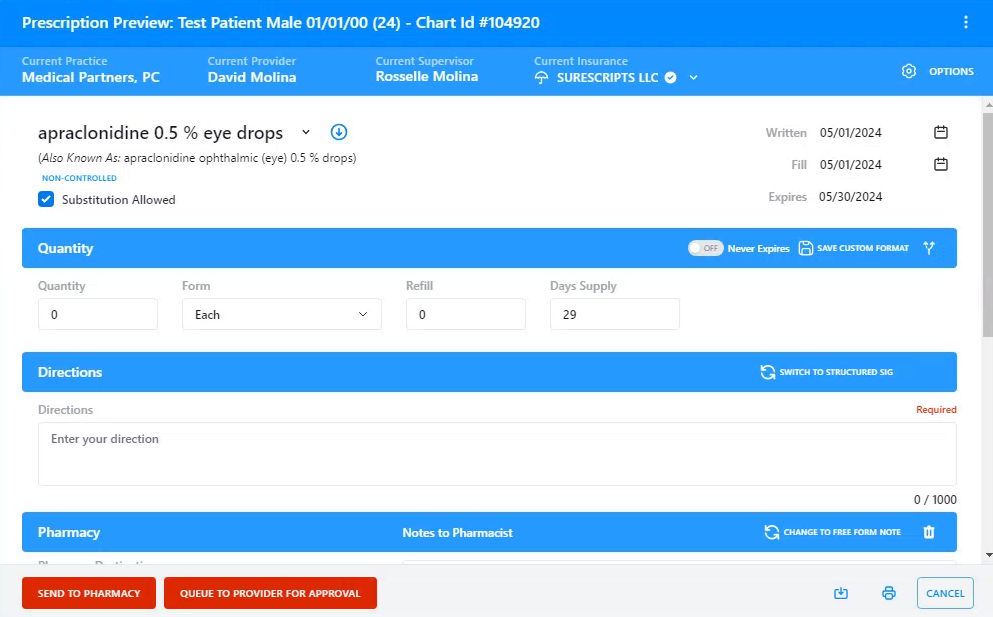Click the Switch to Structured Sig refresh icon
993x617 pixels.
(x=768, y=372)
